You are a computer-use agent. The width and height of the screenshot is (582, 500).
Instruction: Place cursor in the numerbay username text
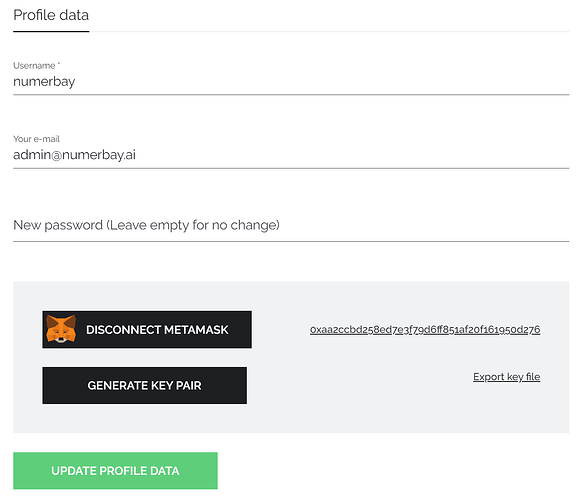[x=44, y=82]
